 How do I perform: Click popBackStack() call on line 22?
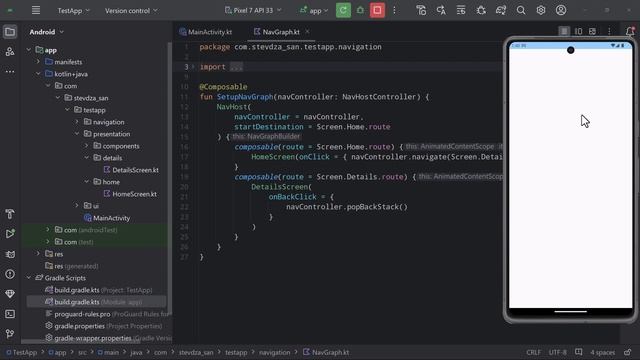(x=377, y=207)
